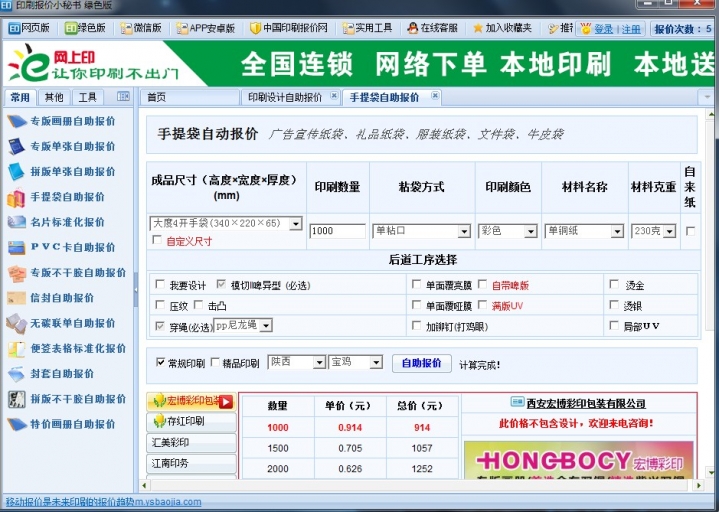Check 加铆钉(打鸡眼) option
Image resolution: width=719 pixels, height=512 pixels.
tap(416, 325)
